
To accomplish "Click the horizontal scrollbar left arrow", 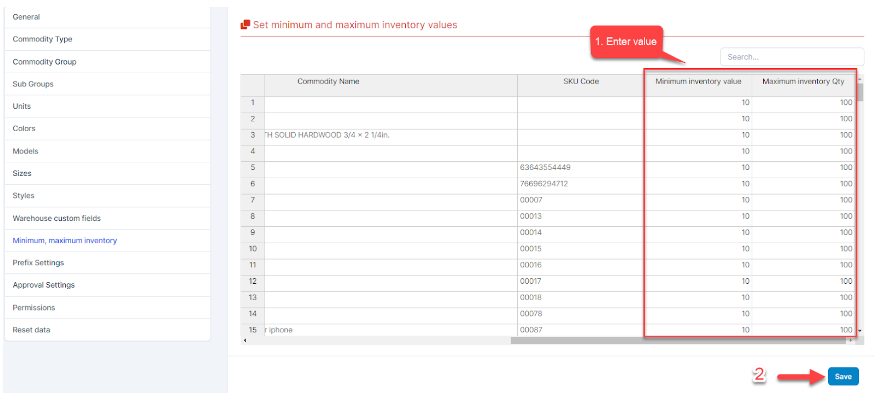I will pos(246,341).
